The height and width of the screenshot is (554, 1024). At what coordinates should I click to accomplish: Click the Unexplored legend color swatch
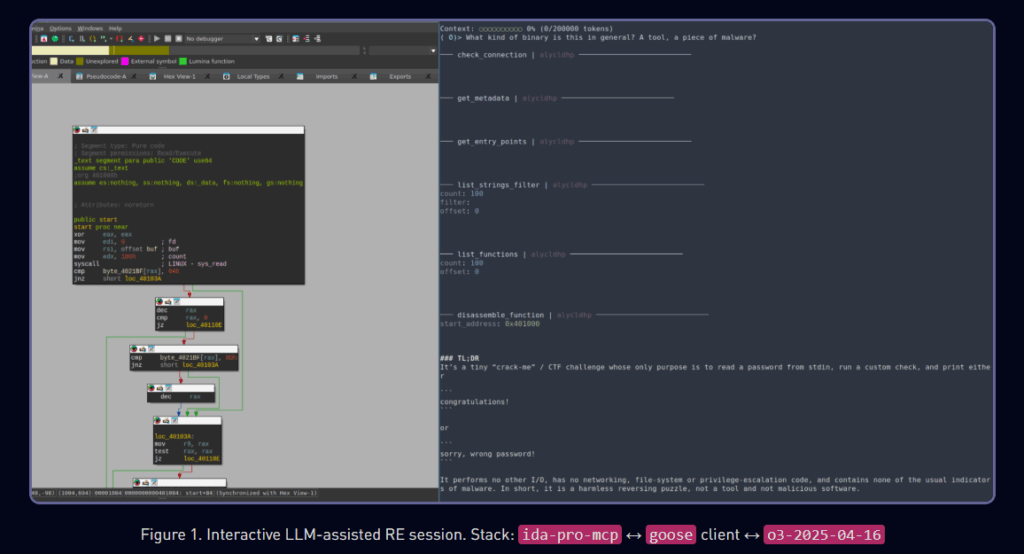80,61
